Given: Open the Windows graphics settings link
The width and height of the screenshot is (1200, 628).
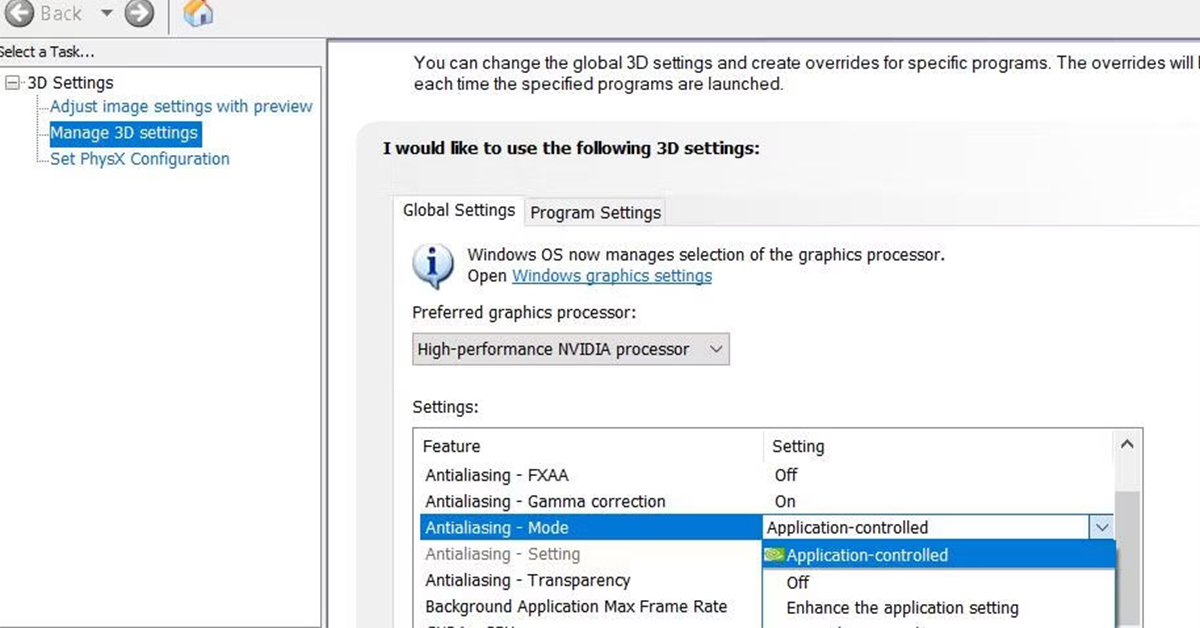Looking at the screenshot, I should pyautogui.click(x=611, y=276).
